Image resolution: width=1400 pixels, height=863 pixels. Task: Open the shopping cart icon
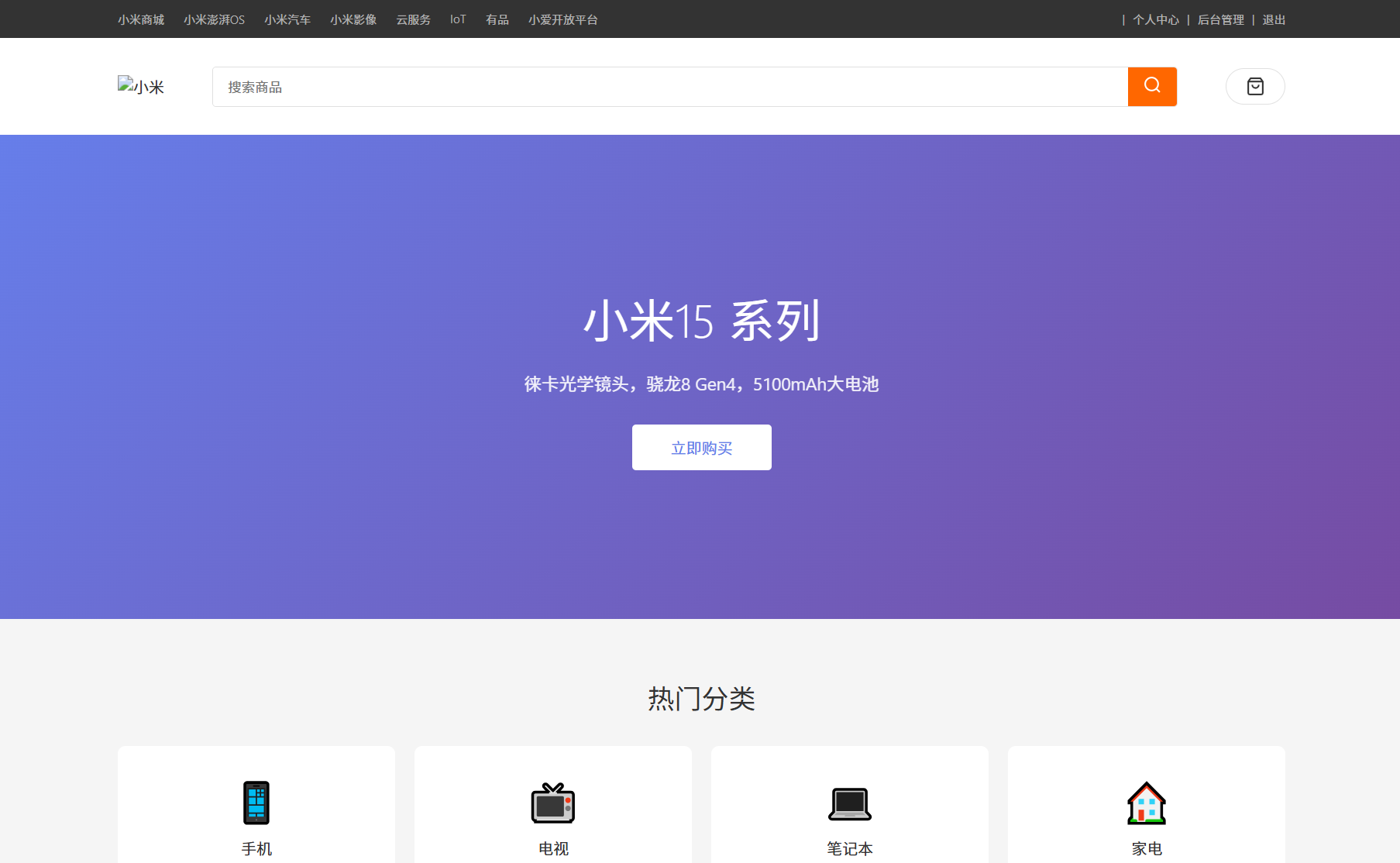(x=1255, y=86)
